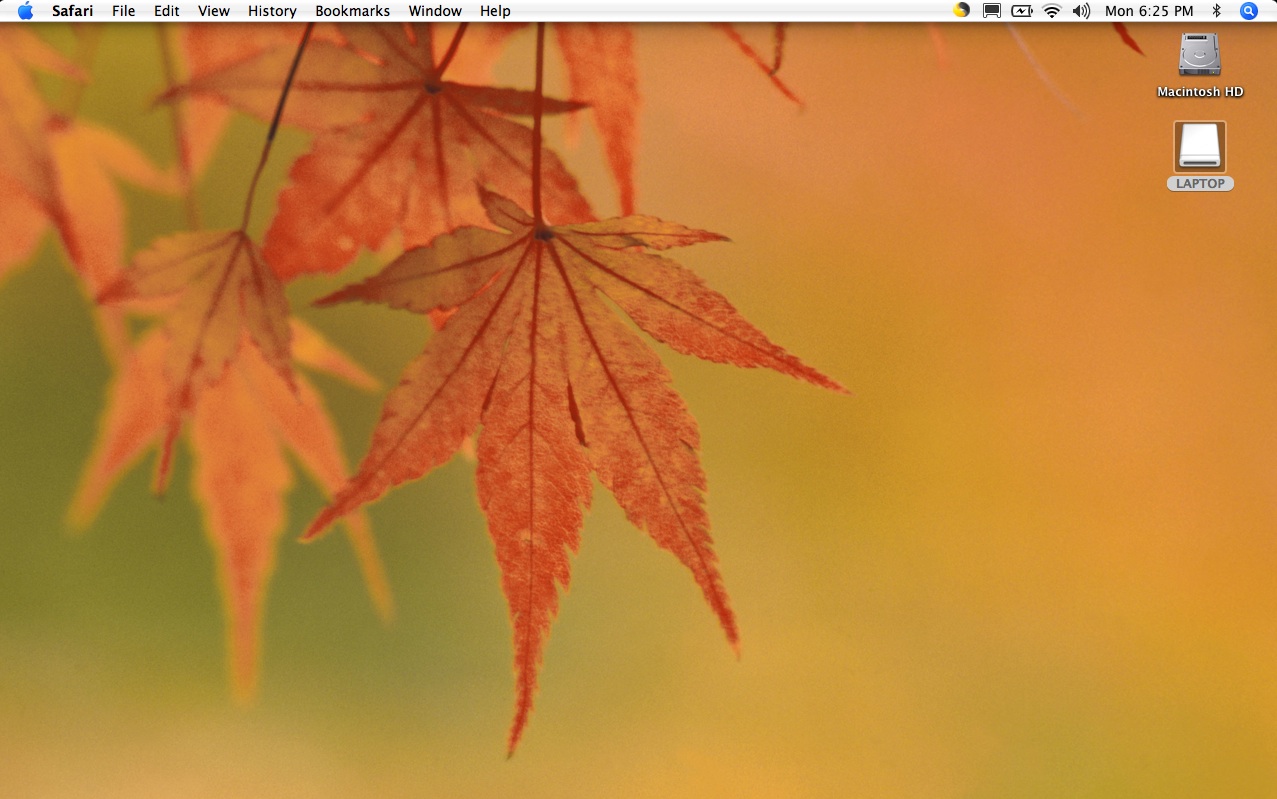Open the volume control icon
Image resolution: width=1277 pixels, height=799 pixels.
click(x=1081, y=11)
